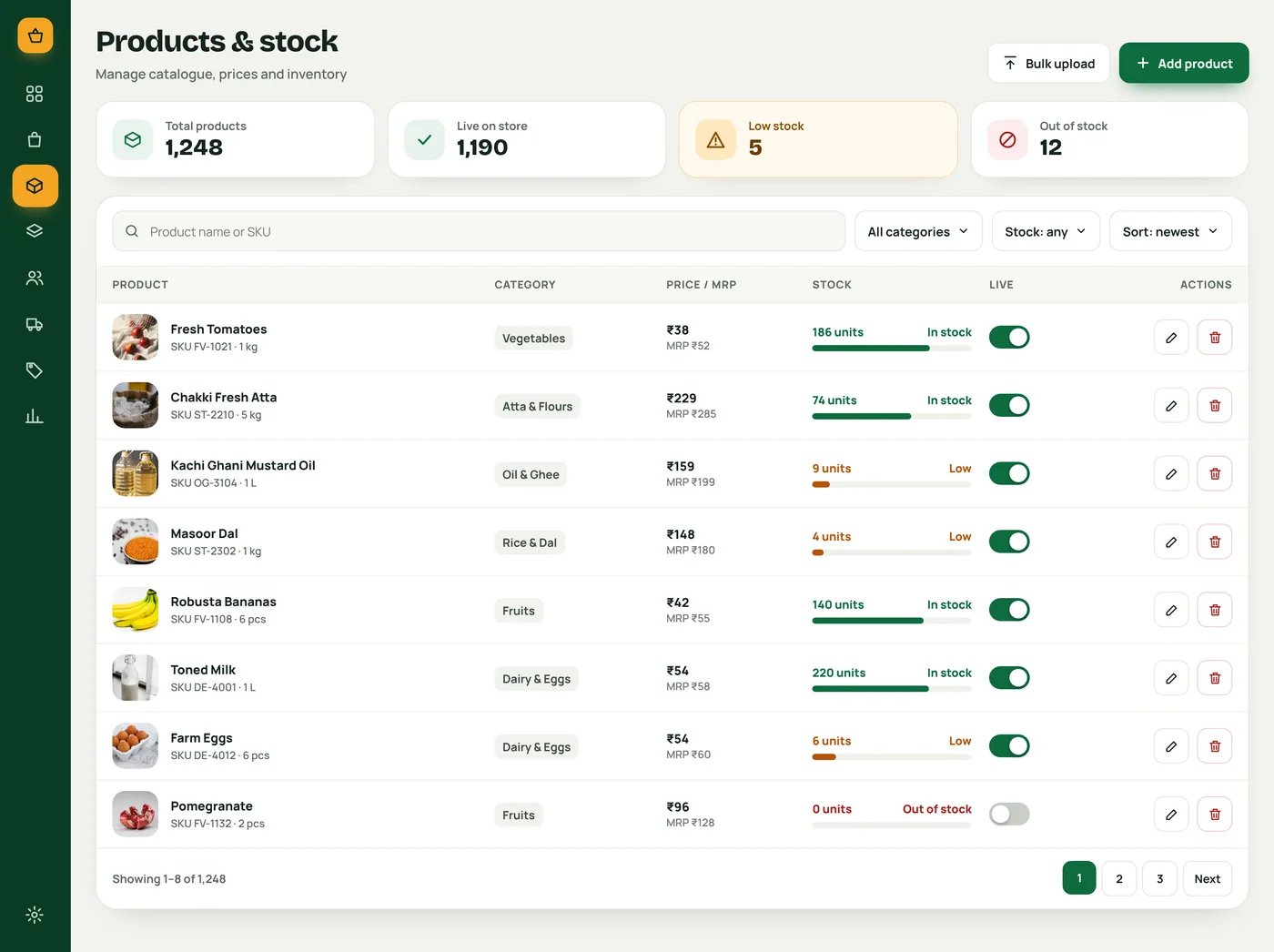Delete Pomegranate with the trash icon
This screenshot has height=952, width=1274.
click(1215, 815)
